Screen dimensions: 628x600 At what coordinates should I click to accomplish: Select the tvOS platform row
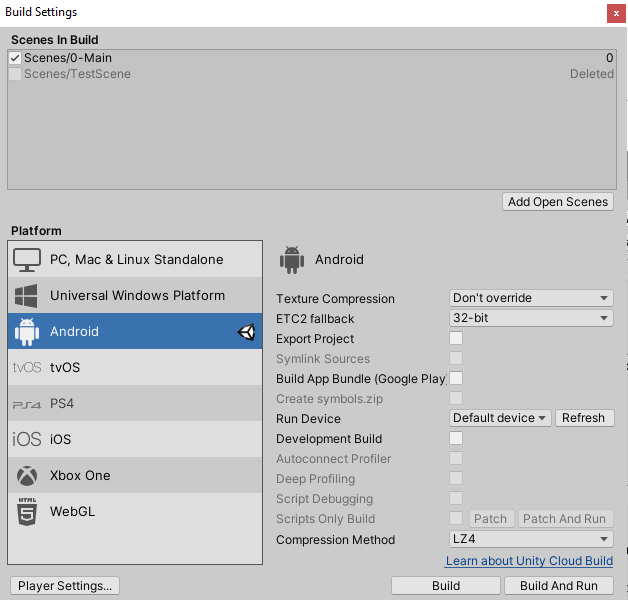135,367
